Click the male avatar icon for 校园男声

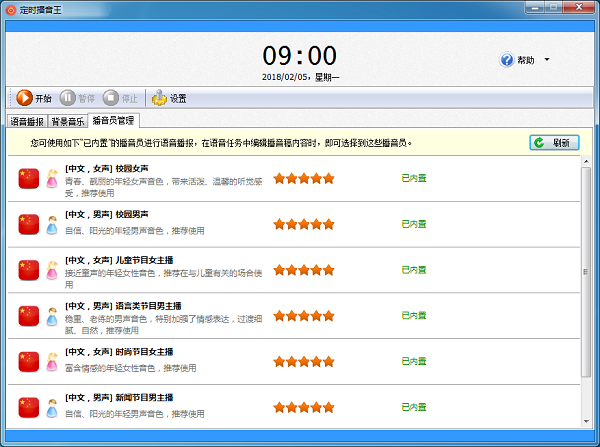52,225
